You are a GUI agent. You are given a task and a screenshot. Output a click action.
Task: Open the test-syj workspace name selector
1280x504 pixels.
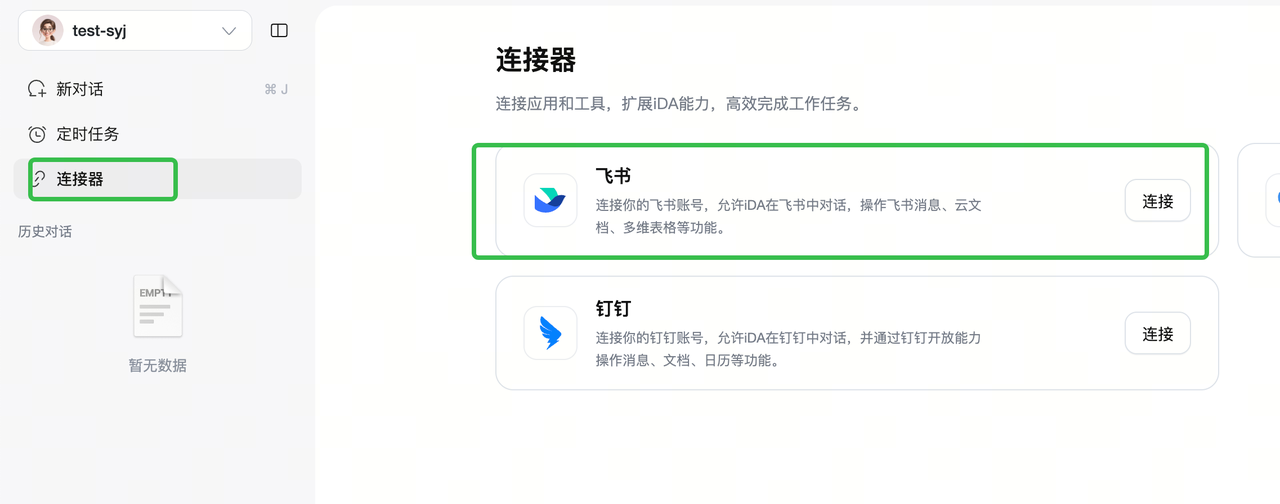pos(135,31)
